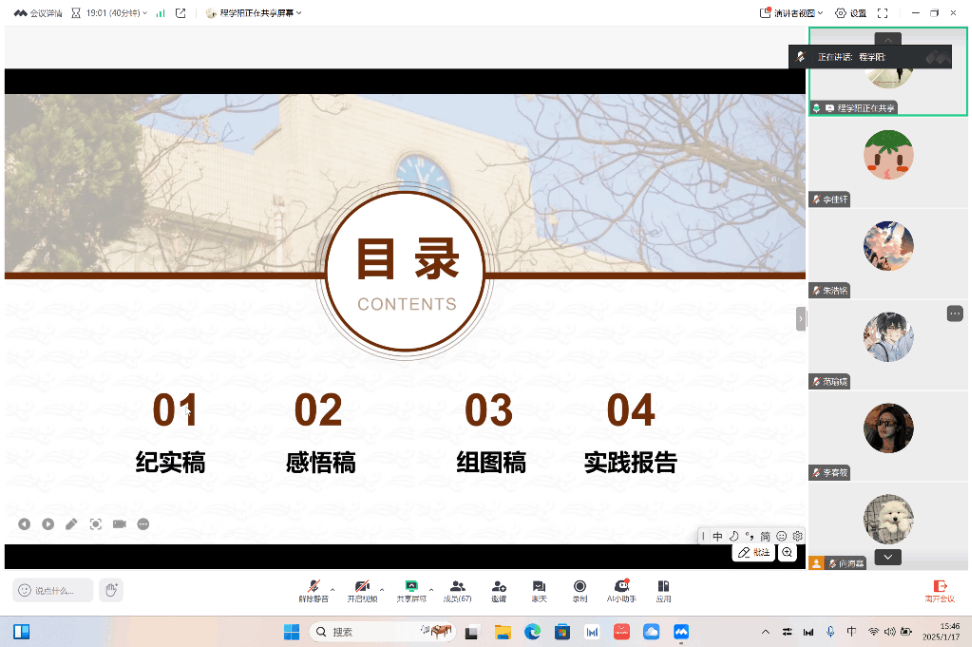
Task: Click the raise hand reaction icon
Action: pyautogui.click(x=111, y=590)
